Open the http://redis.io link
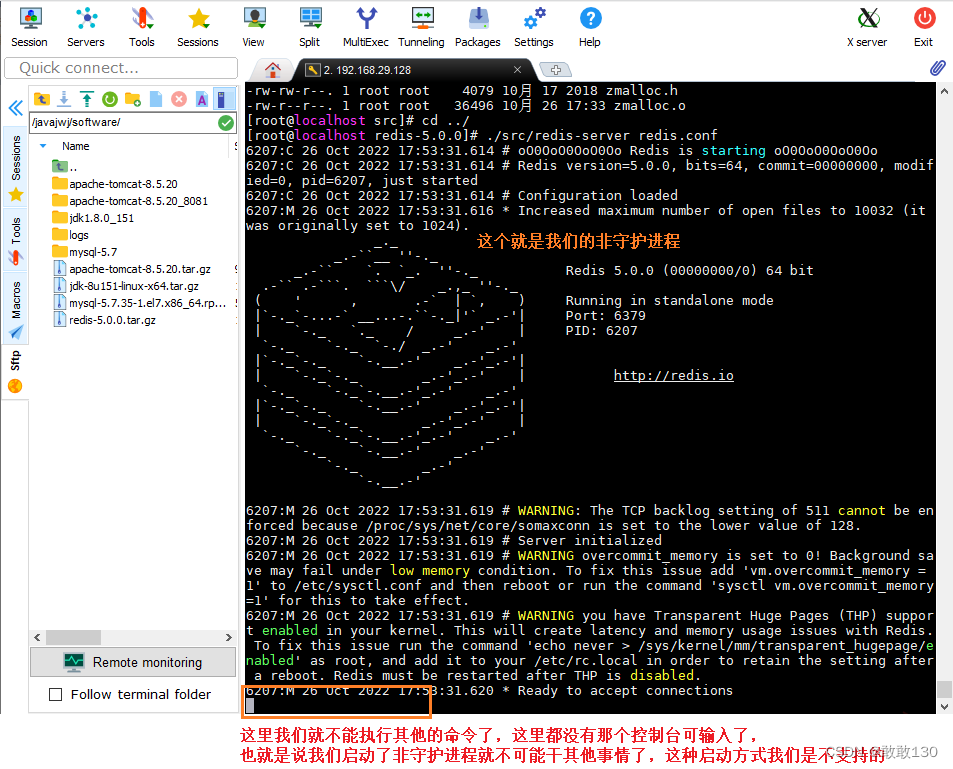Image resolution: width=953 pixels, height=769 pixels. 673,375
